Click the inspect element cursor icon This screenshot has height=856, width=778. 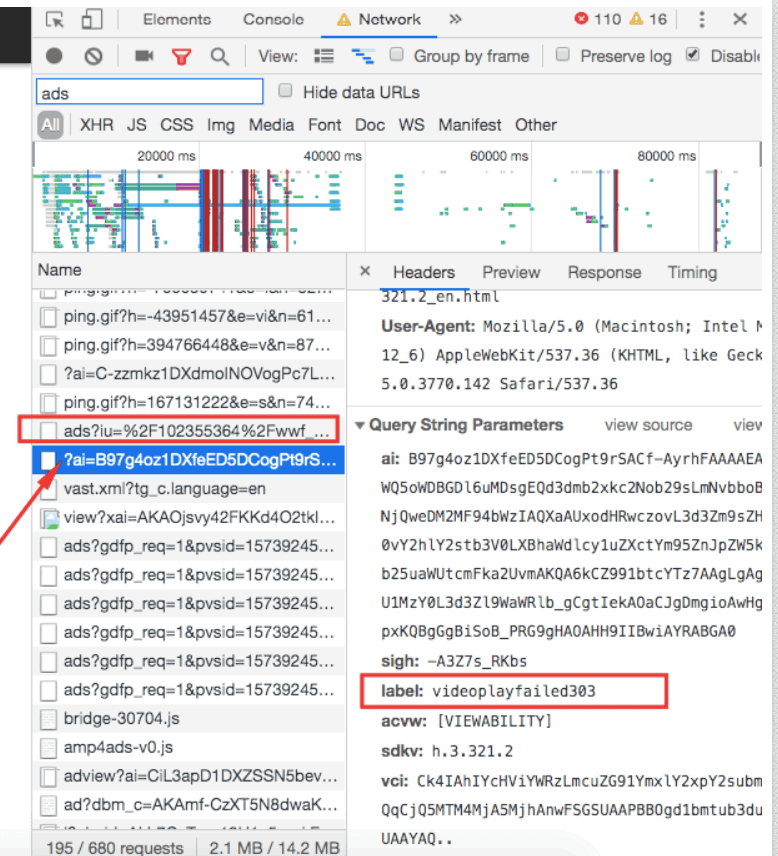coord(55,19)
